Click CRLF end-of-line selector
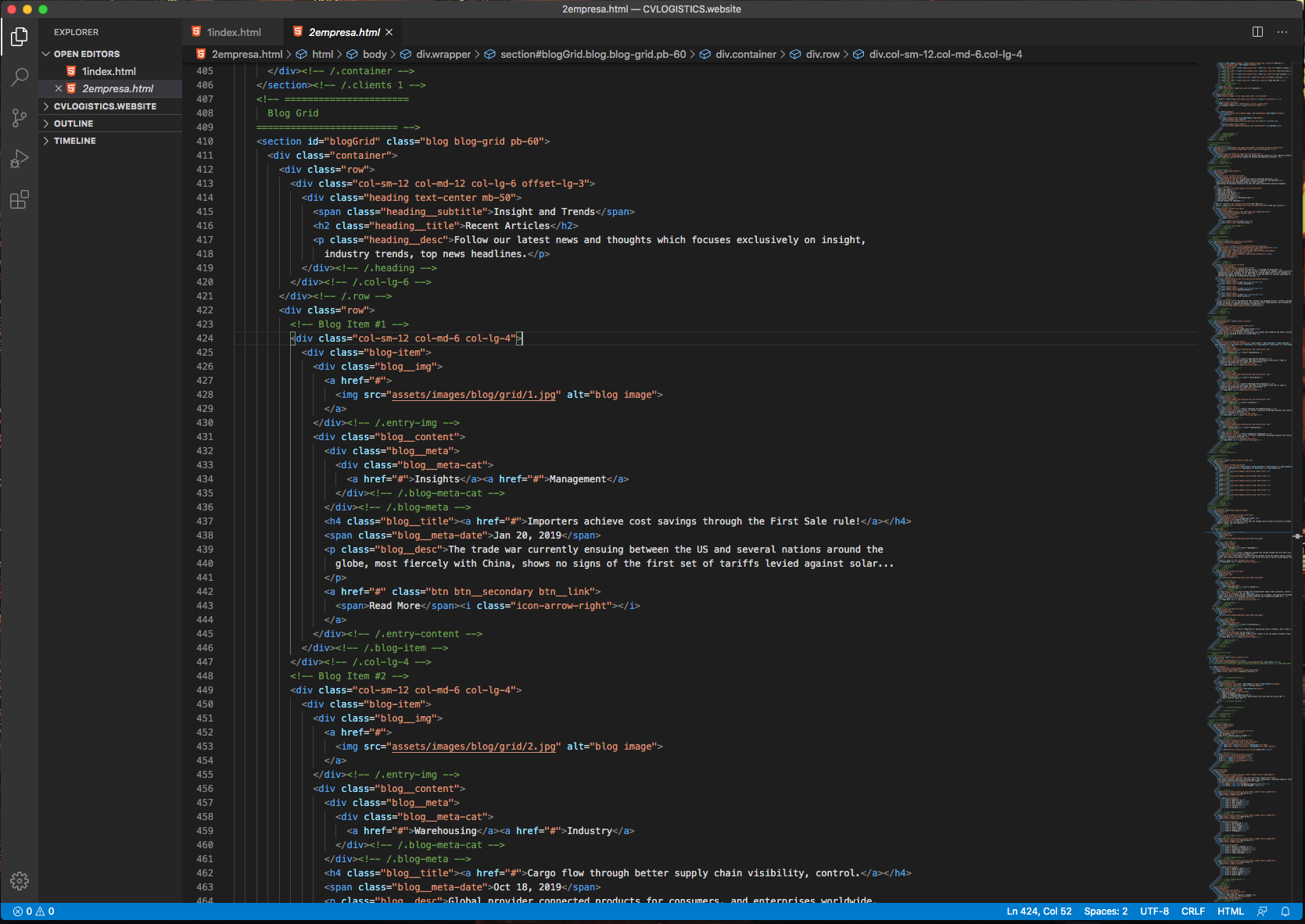 [x=1193, y=911]
